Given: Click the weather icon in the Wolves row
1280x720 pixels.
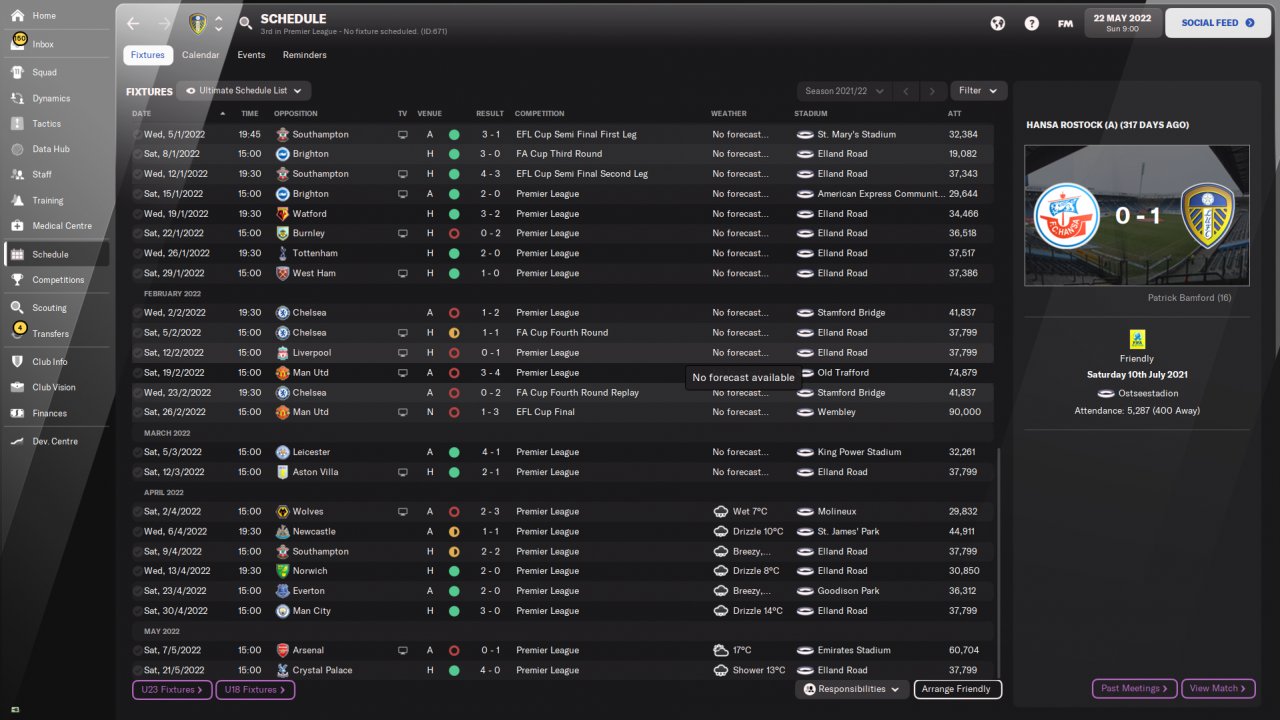Looking at the screenshot, I should point(721,511).
